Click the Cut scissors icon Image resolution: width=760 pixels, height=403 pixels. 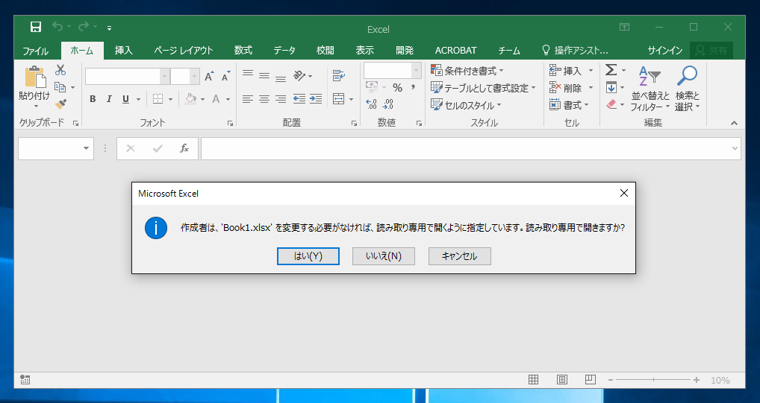pyautogui.click(x=60, y=70)
